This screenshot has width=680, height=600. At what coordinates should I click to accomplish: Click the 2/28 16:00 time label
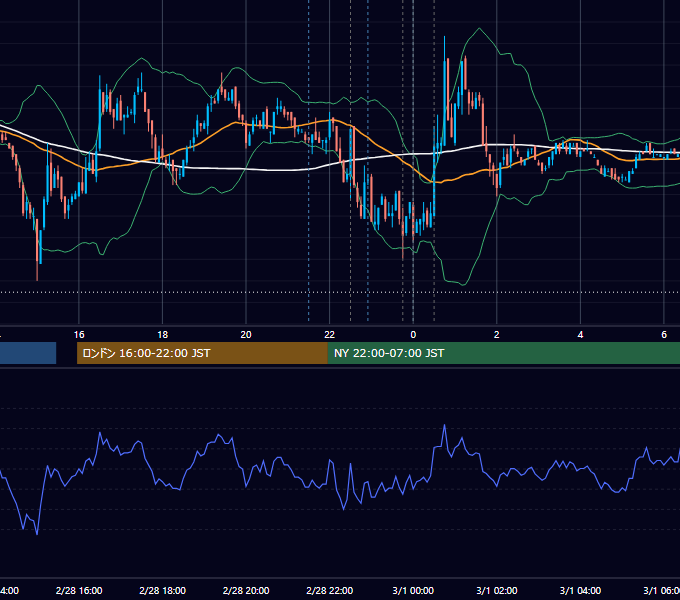click(79, 591)
